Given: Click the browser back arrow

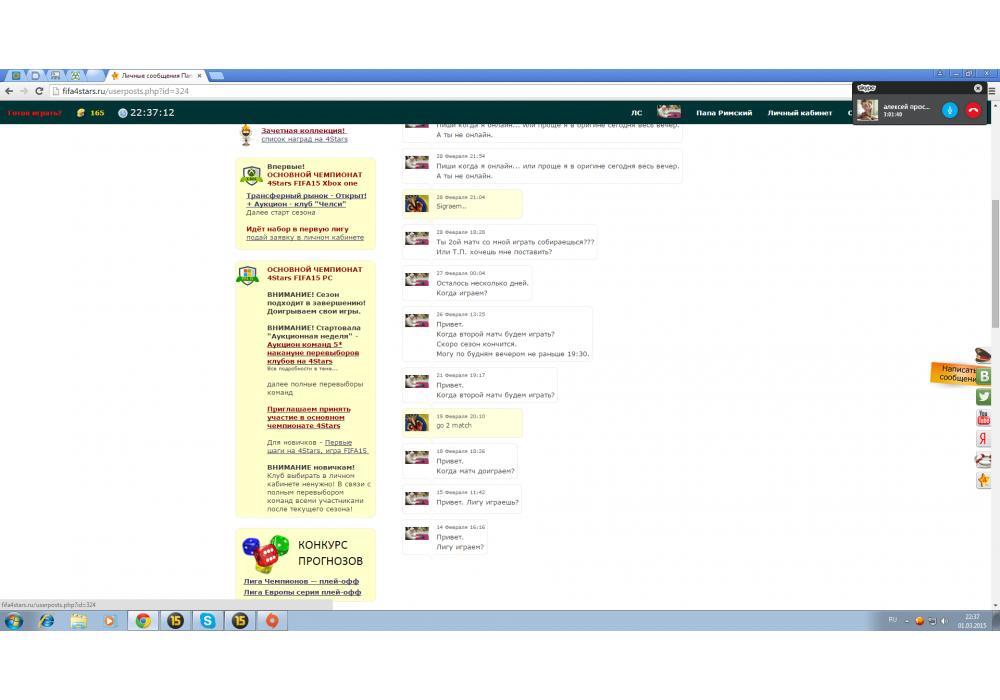Looking at the screenshot, I should 9,91.
